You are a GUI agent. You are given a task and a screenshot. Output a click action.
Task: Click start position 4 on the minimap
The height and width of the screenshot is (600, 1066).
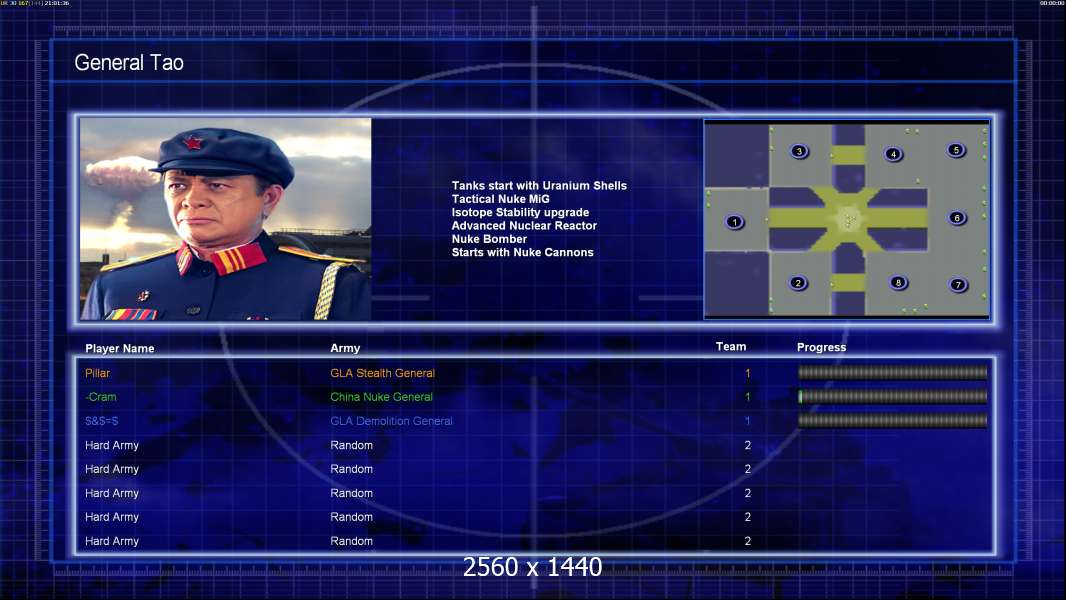point(893,154)
